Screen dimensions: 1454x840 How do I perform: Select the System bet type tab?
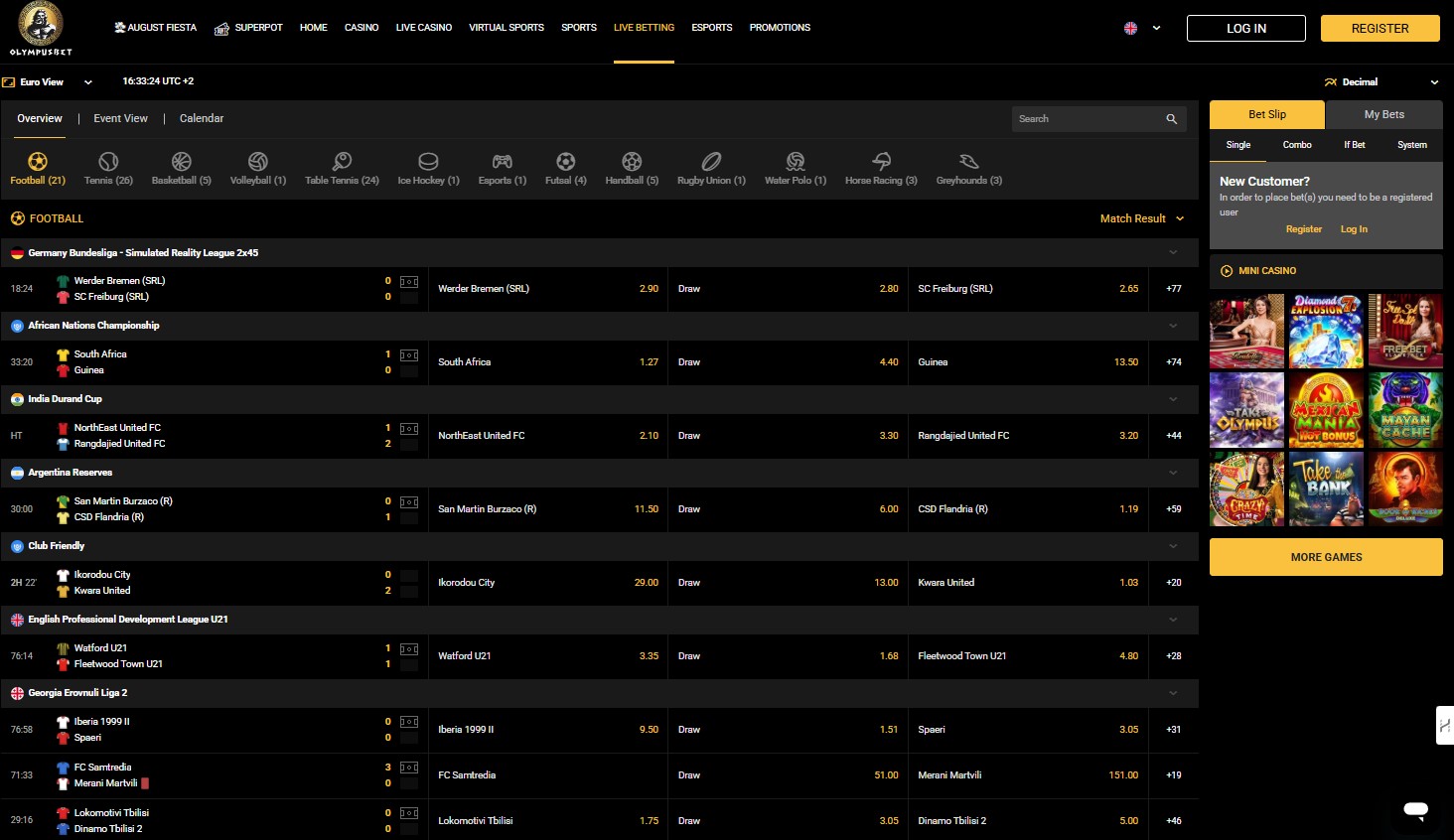(1412, 145)
